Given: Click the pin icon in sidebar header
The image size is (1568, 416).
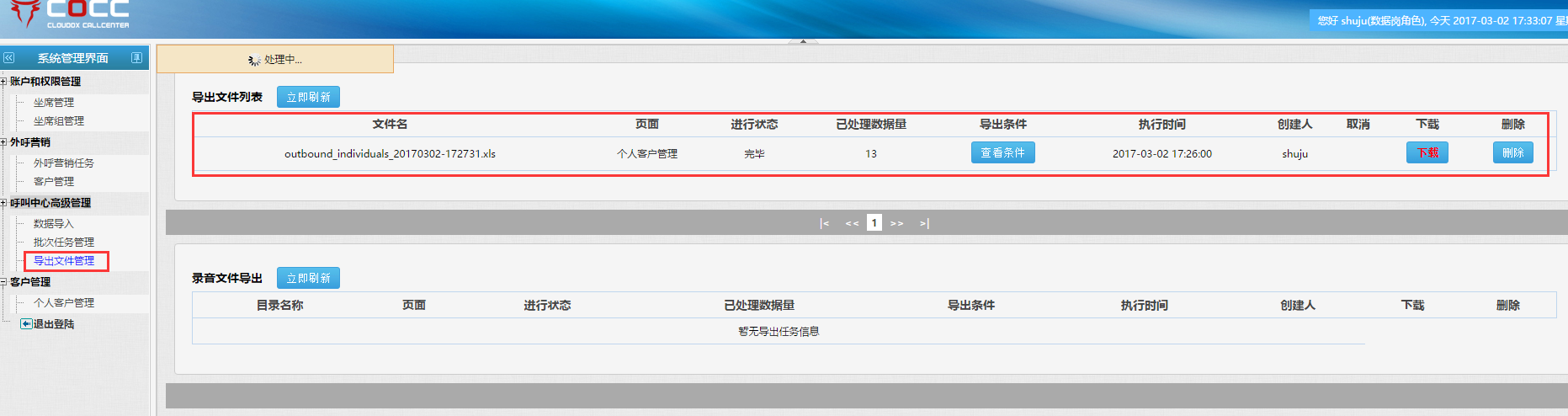Looking at the screenshot, I should 136,58.
